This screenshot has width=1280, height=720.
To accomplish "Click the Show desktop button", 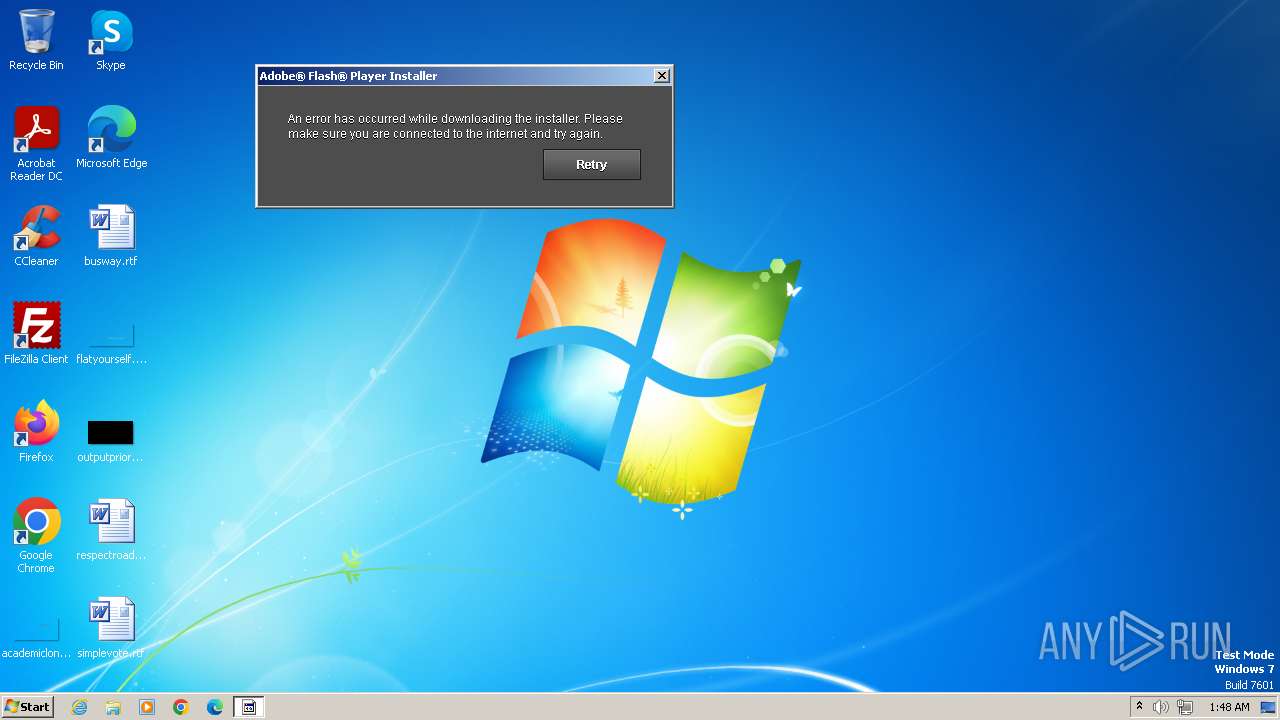I will (1268, 707).
